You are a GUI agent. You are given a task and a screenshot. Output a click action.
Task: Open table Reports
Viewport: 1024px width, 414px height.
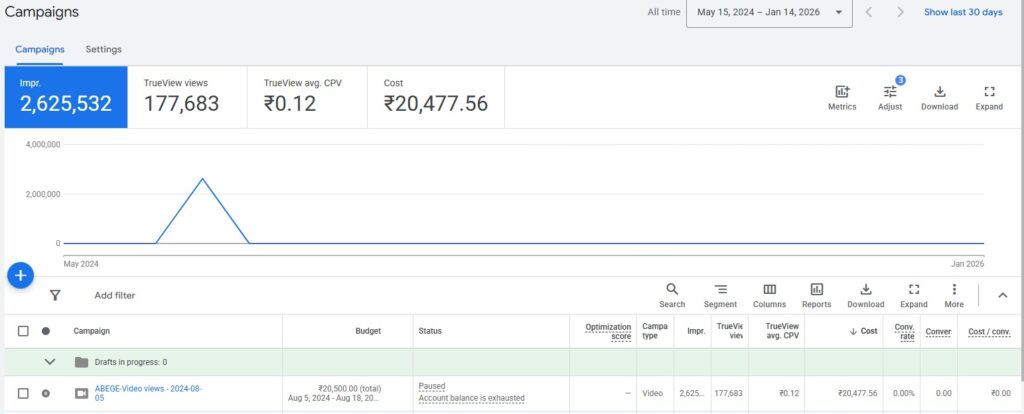coord(816,295)
